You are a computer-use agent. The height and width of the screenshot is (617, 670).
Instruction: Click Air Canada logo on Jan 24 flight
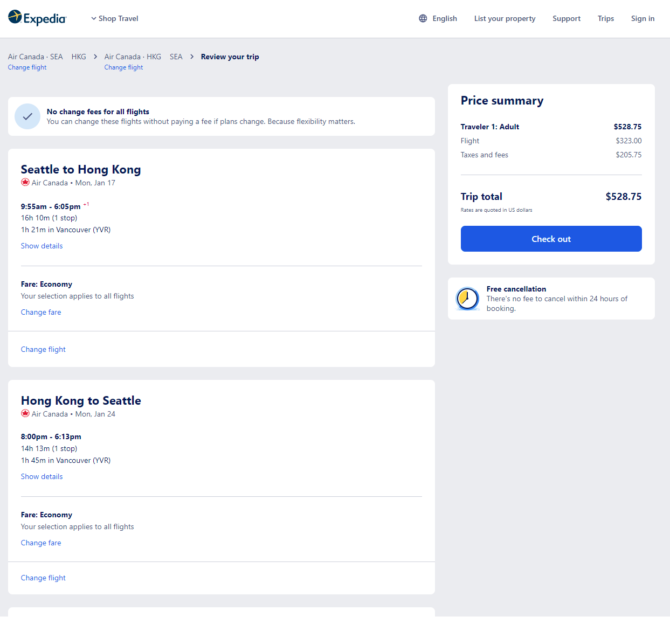25,414
